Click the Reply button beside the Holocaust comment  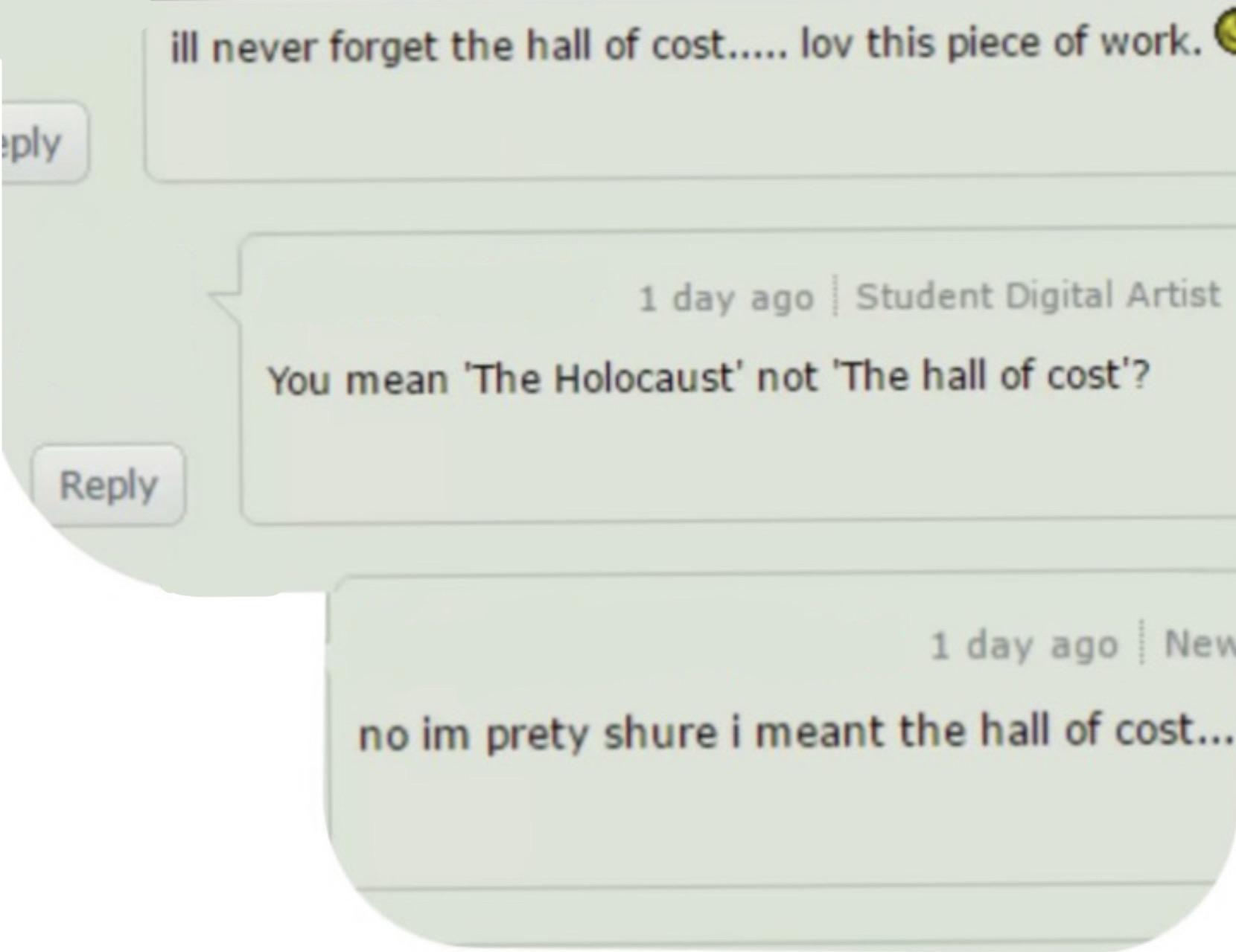tap(109, 485)
